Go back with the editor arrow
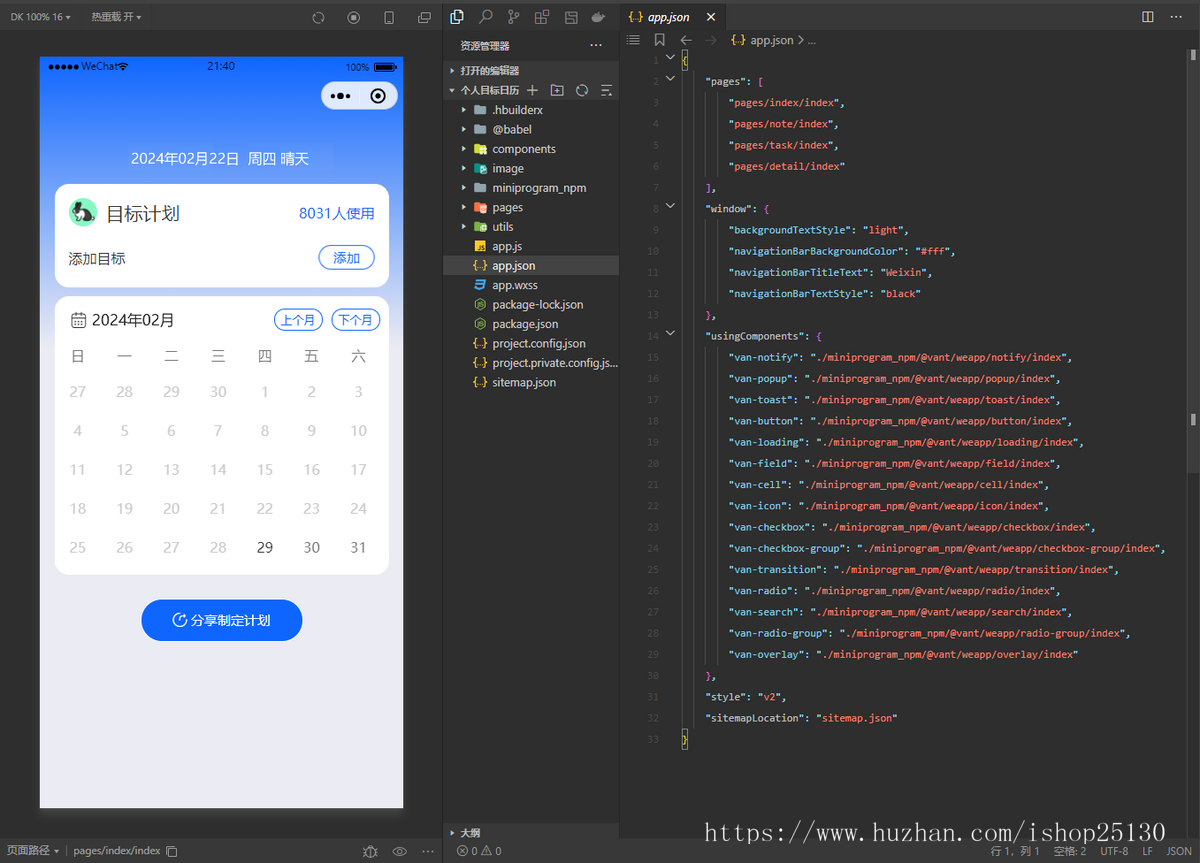This screenshot has width=1200, height=863. click(x=685, y=40)
